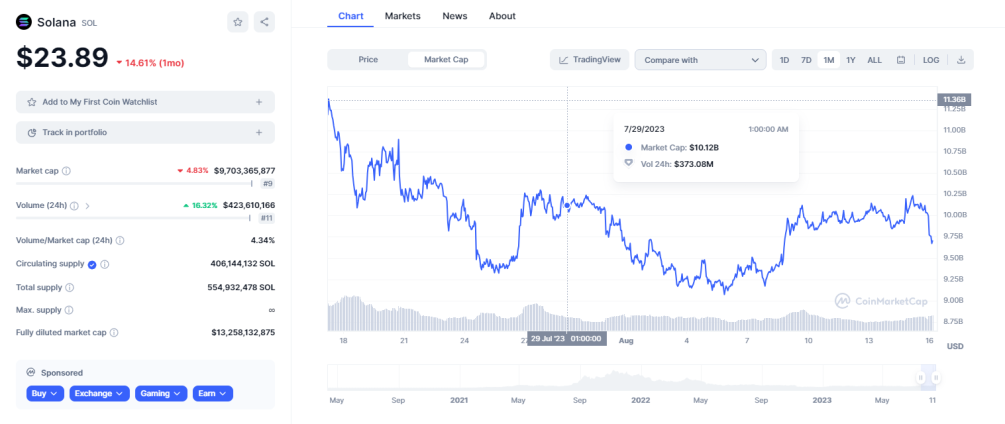Image resolution: width=1005 pixels, height=424 pixels.
Task: Open the Compare with dropdown
Action: [x=701, y=60]
